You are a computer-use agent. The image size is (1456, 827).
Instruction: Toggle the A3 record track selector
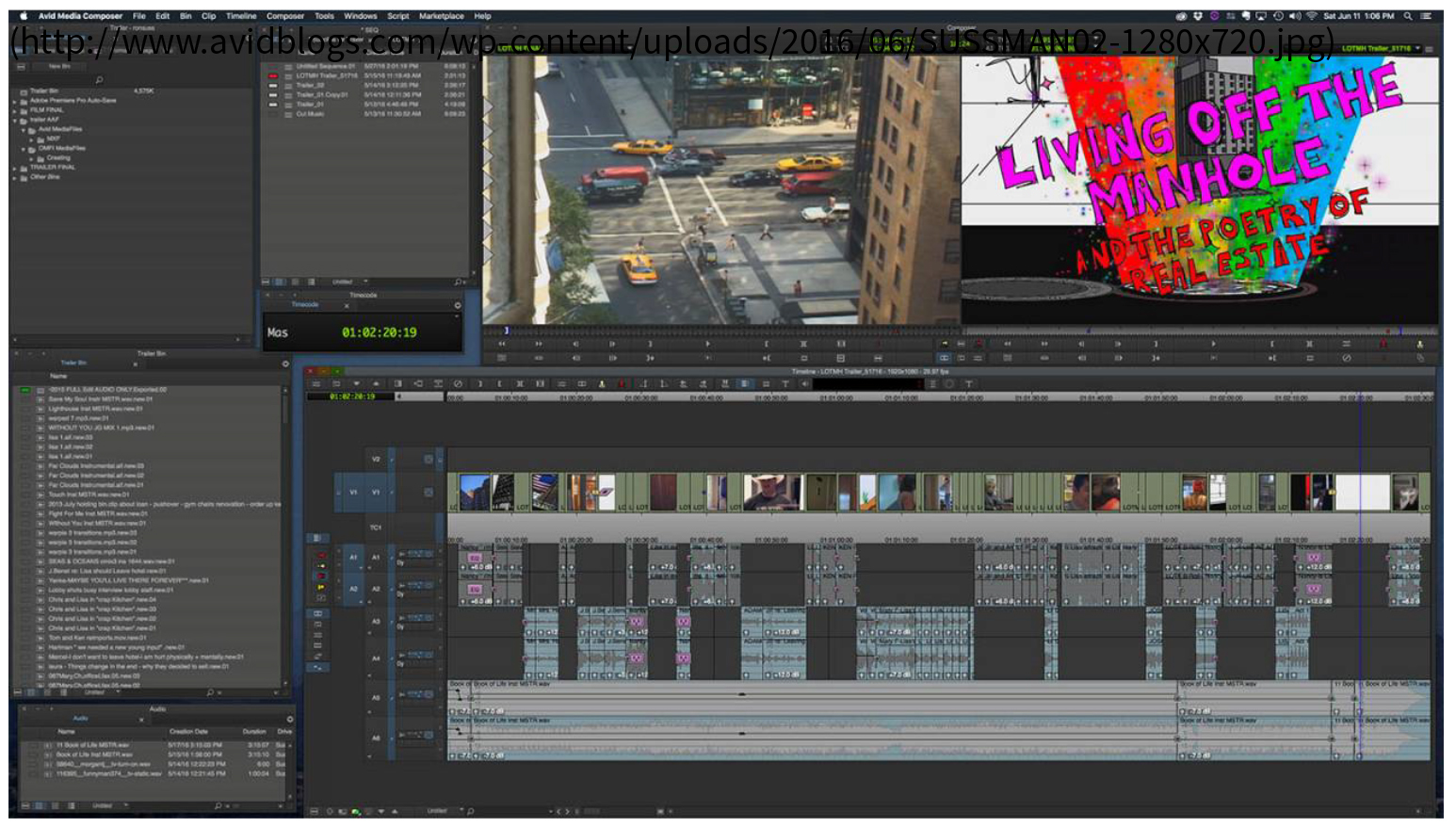[x=375, y=622]
